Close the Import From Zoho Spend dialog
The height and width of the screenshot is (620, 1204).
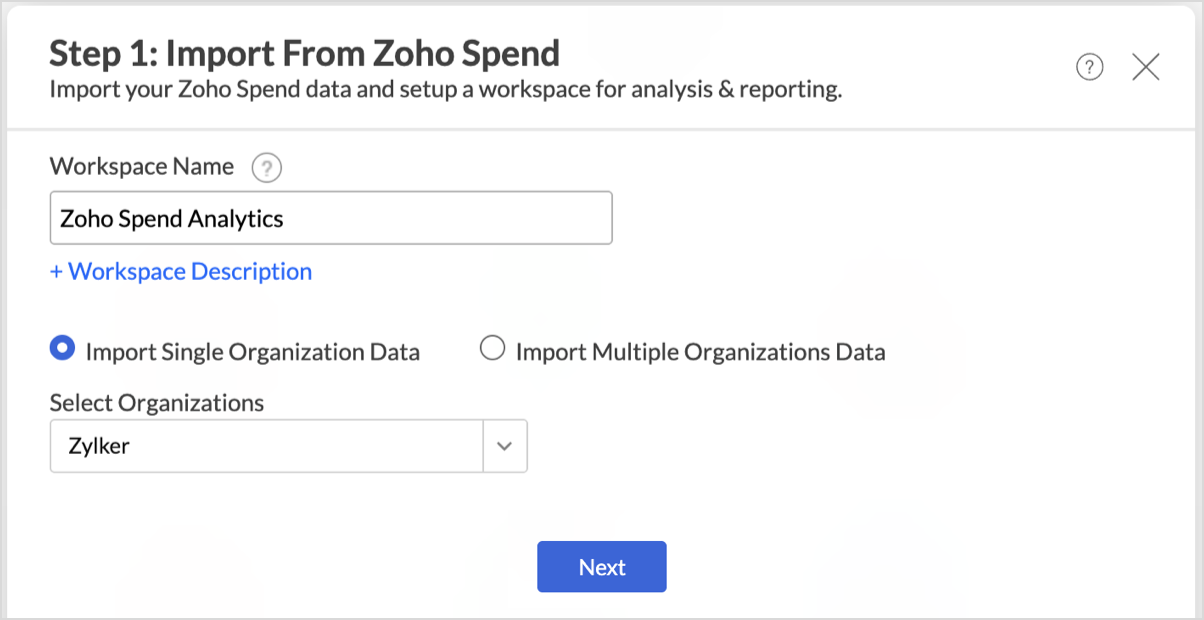click(x=1145, y=67)
